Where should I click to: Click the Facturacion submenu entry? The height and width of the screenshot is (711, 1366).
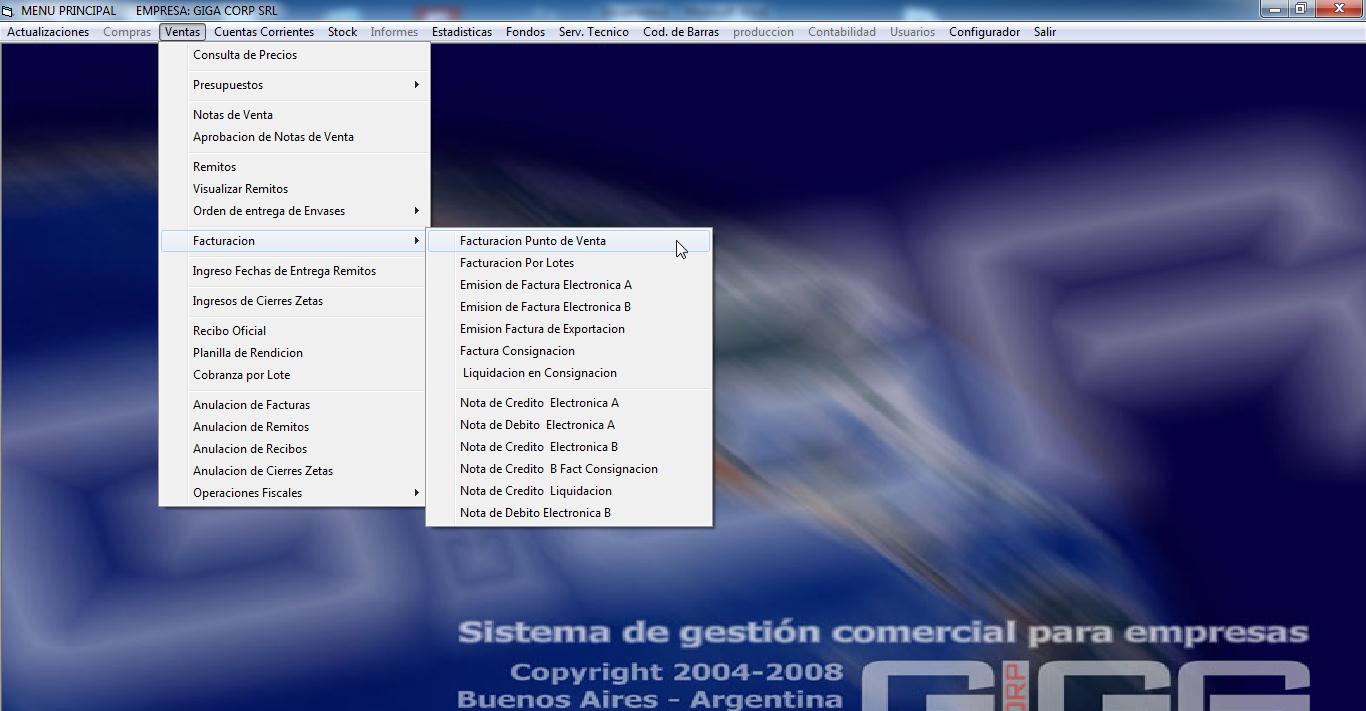pos(295,241)
